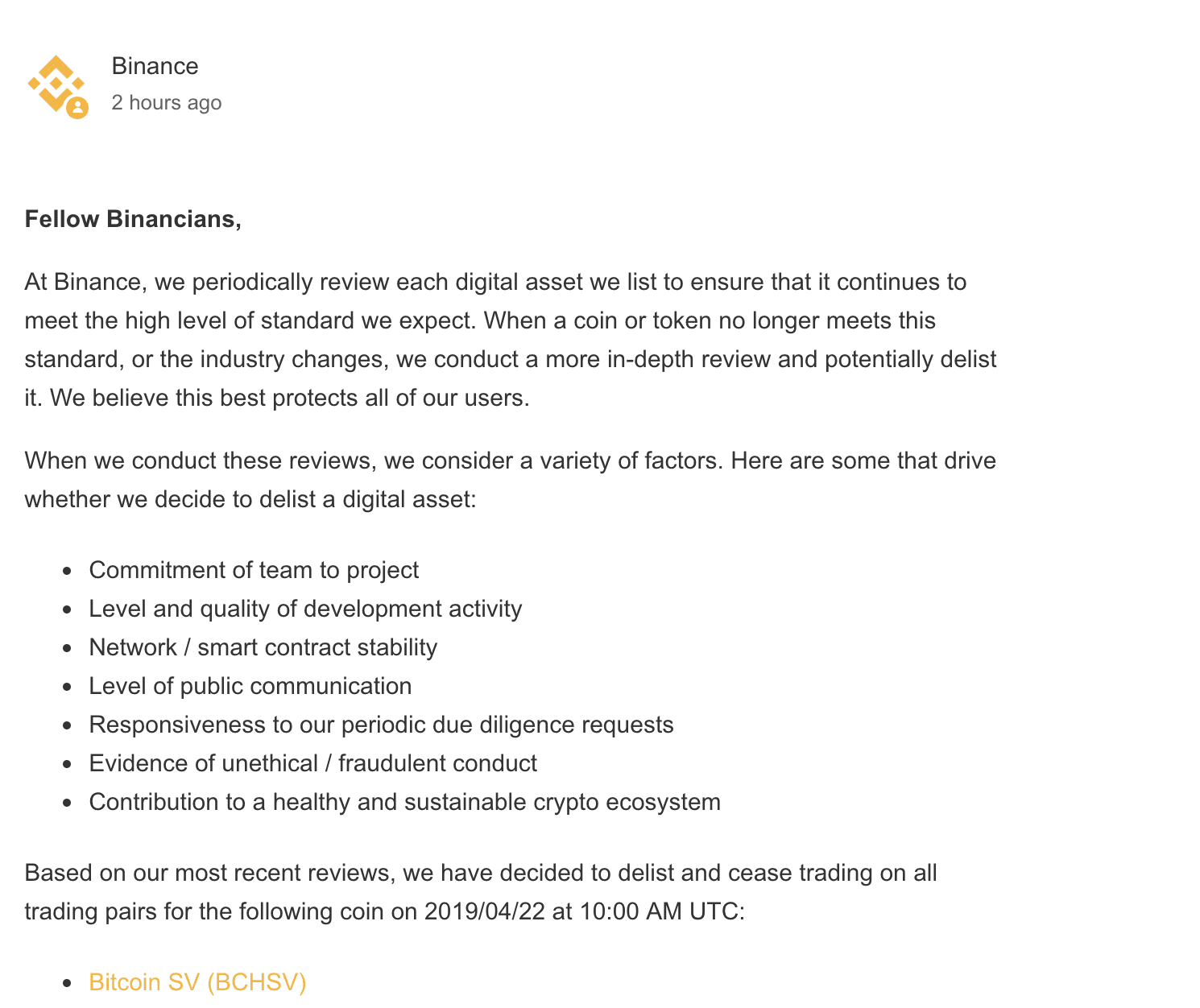
Task: Select the "Network / smart contract stability" bullet
Action: coord(263,647)
